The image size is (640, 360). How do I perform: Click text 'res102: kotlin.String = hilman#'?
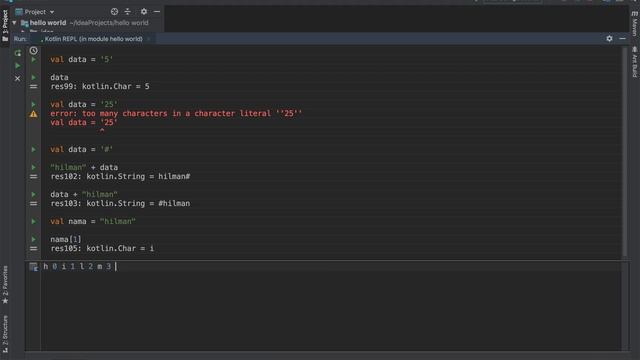click(x=120, y=177)
